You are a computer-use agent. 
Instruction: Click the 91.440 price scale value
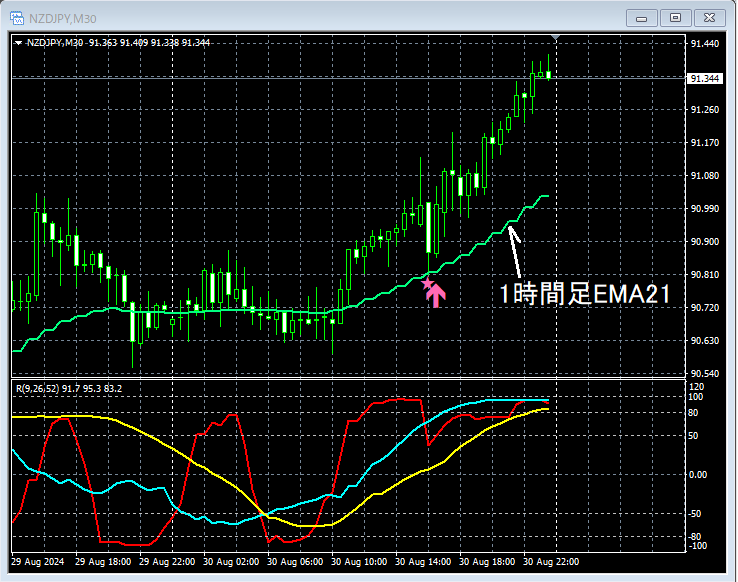(x=705, y=44)
